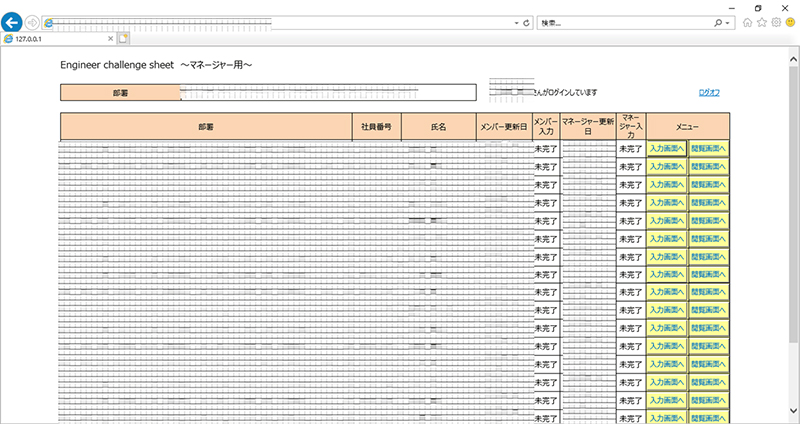The height and width of the screenshot is (424, 800).
Task: Click the さんがログインしています status text
Action: pyautogui.click(x=565, y=93)
